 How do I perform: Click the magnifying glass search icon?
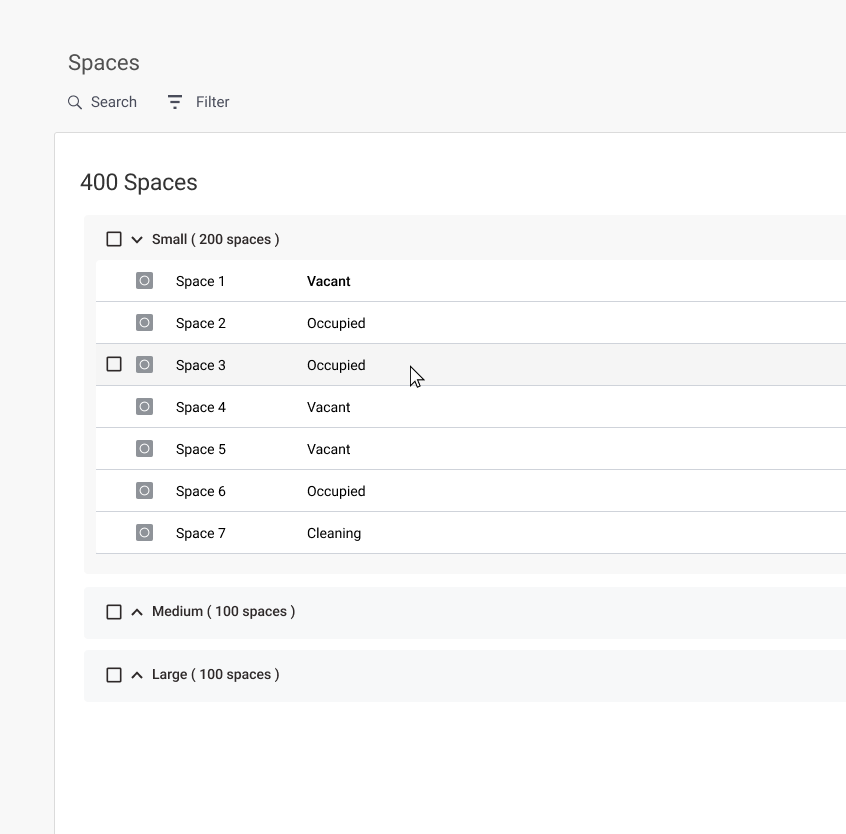point(74,102)
